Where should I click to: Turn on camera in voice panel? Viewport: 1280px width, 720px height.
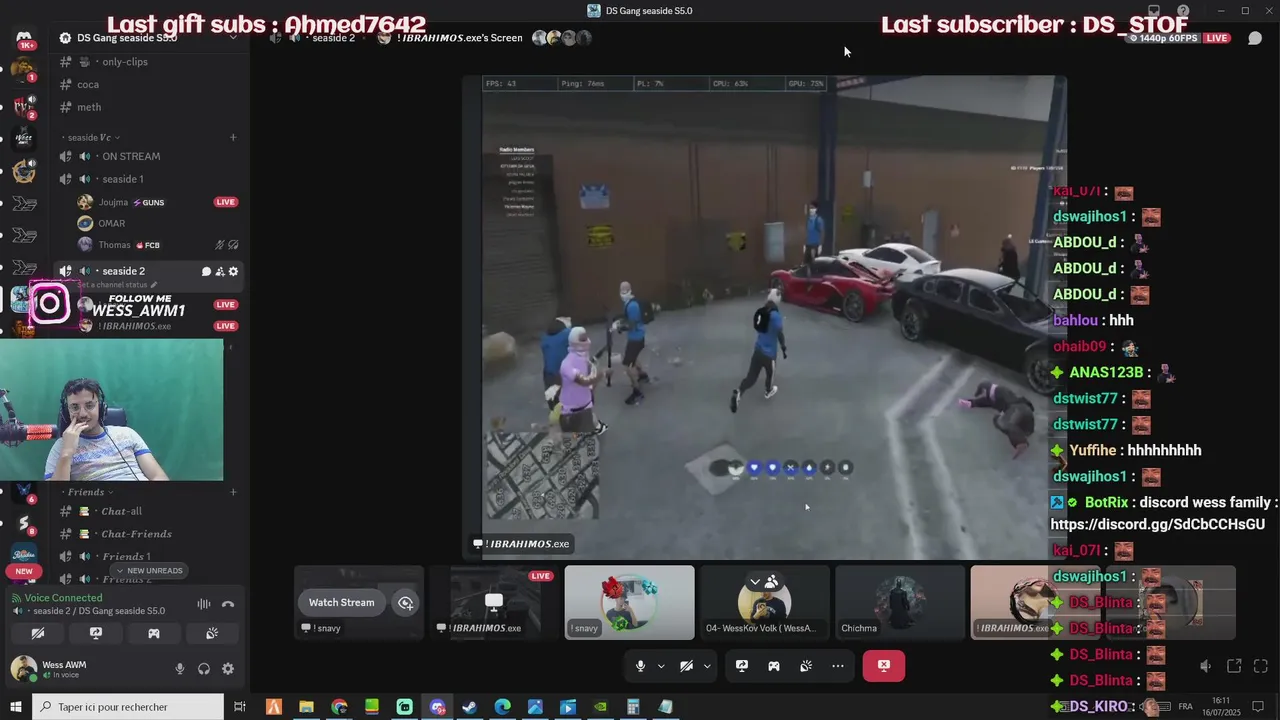(38, 633)
